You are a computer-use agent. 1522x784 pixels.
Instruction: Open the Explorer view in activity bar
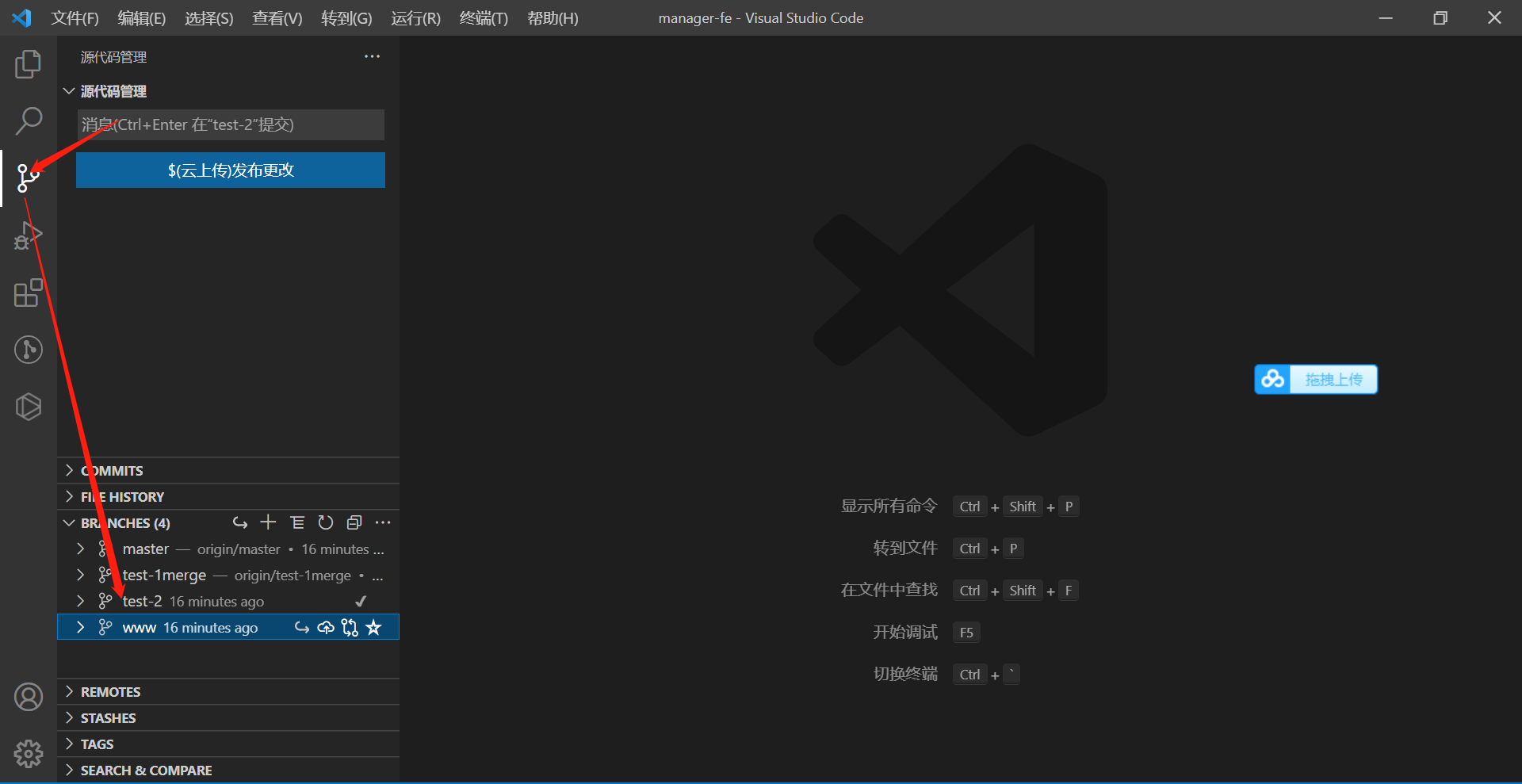click(x=29, y=64)
